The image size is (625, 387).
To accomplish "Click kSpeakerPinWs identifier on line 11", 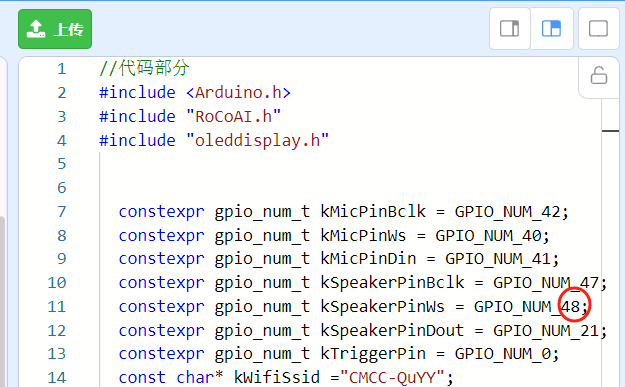I will pyautogui.click(x=383, y=306).
